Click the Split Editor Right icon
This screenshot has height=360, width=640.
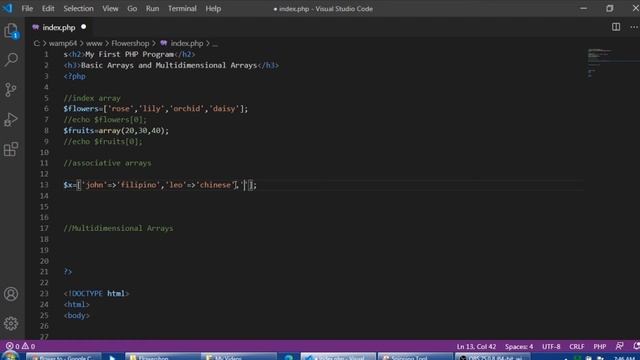(616, 27)
